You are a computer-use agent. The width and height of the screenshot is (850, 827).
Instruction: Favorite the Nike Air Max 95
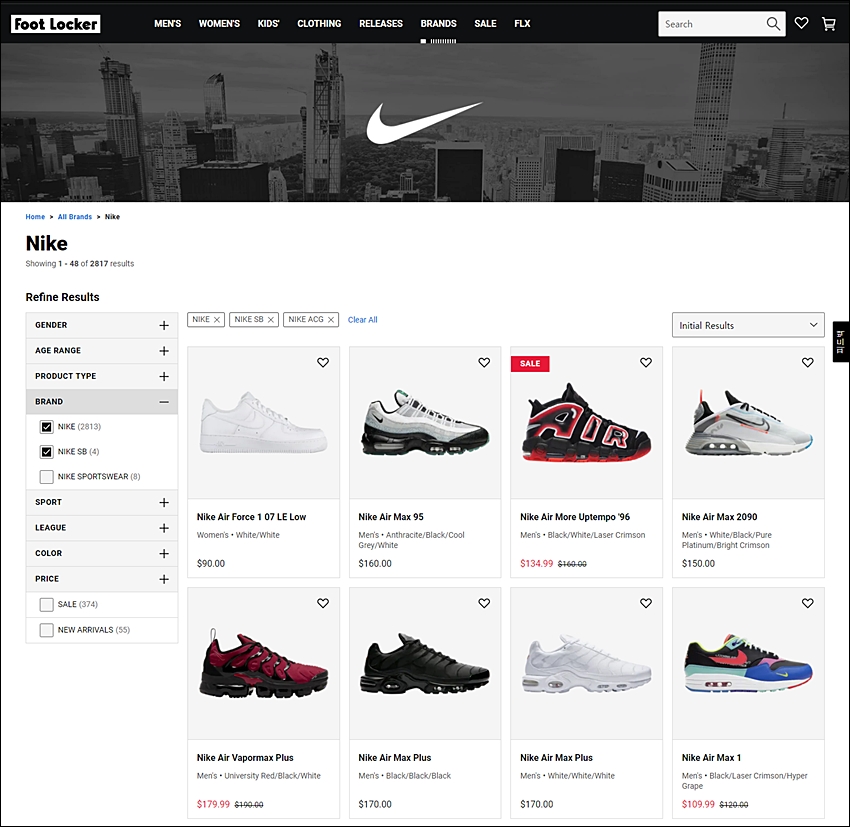[484, 363]
